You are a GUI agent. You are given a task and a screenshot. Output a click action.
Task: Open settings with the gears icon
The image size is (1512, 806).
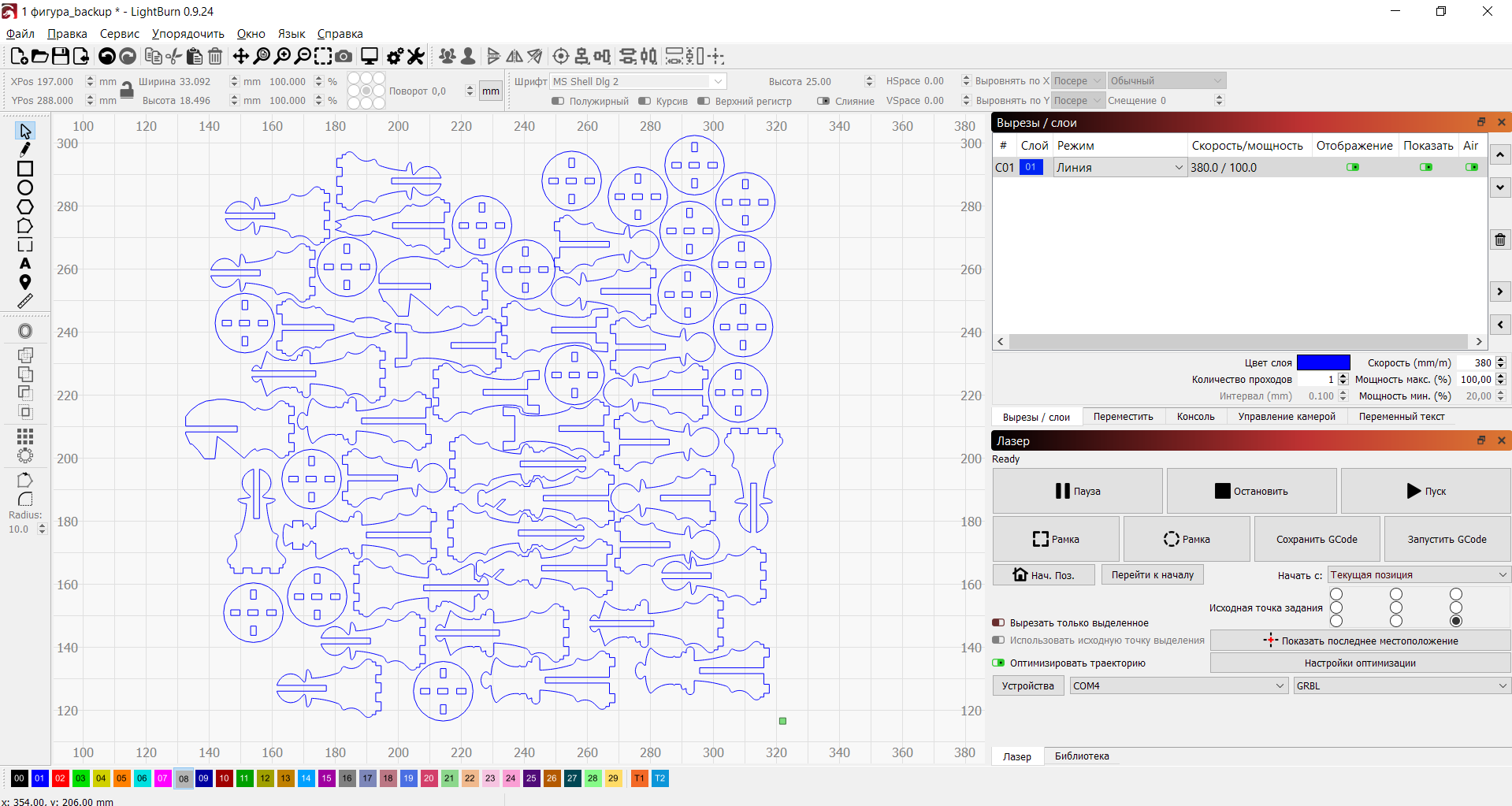tap(395, 56)
